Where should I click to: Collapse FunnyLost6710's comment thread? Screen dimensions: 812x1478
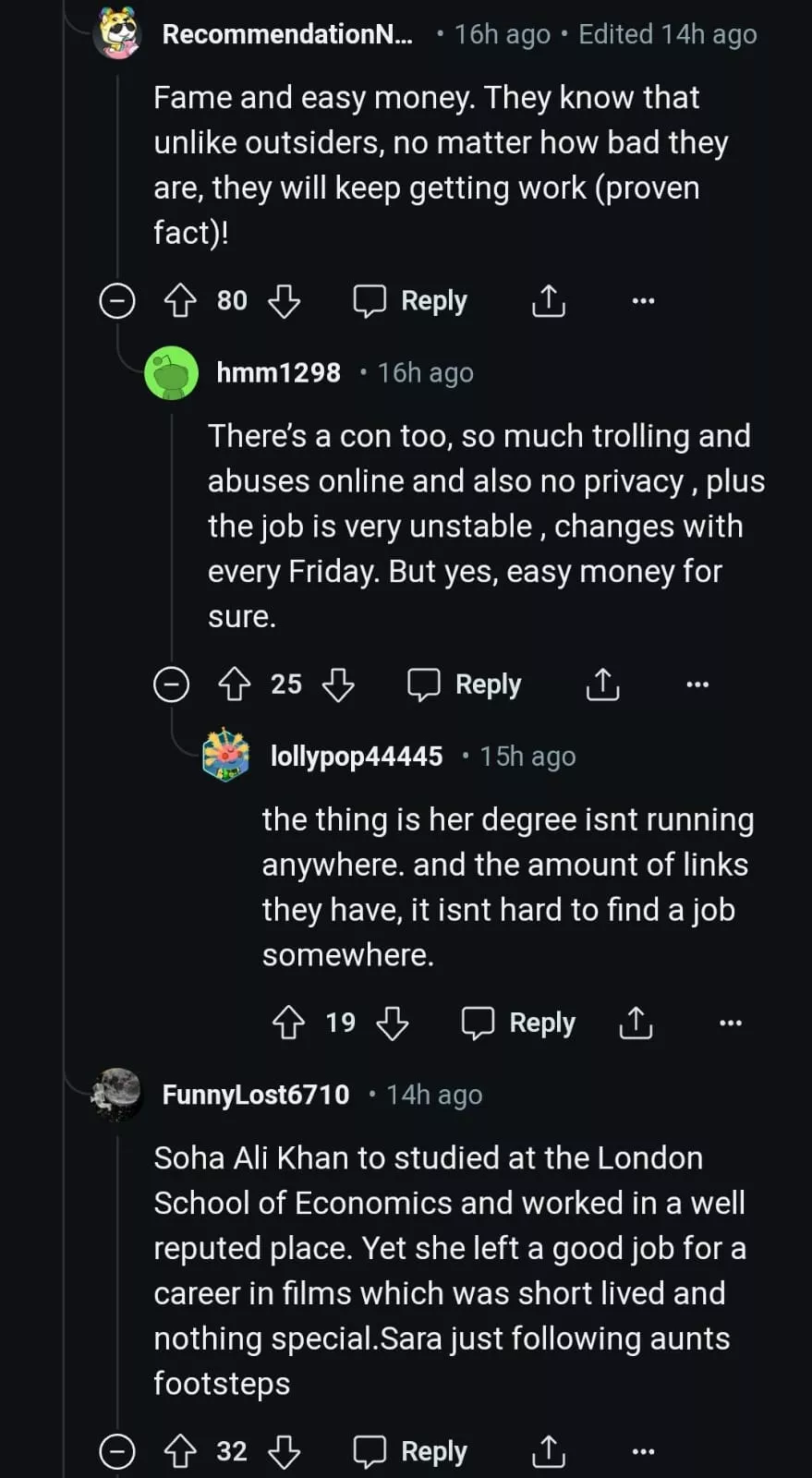pos(117,1451)
